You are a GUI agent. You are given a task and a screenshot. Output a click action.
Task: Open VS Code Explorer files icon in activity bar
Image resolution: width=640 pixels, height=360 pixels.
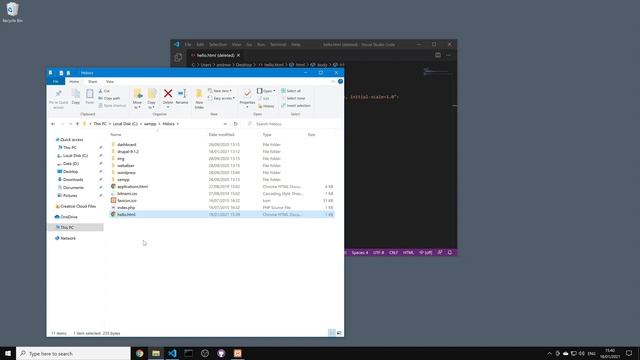(x=178, y=58)
